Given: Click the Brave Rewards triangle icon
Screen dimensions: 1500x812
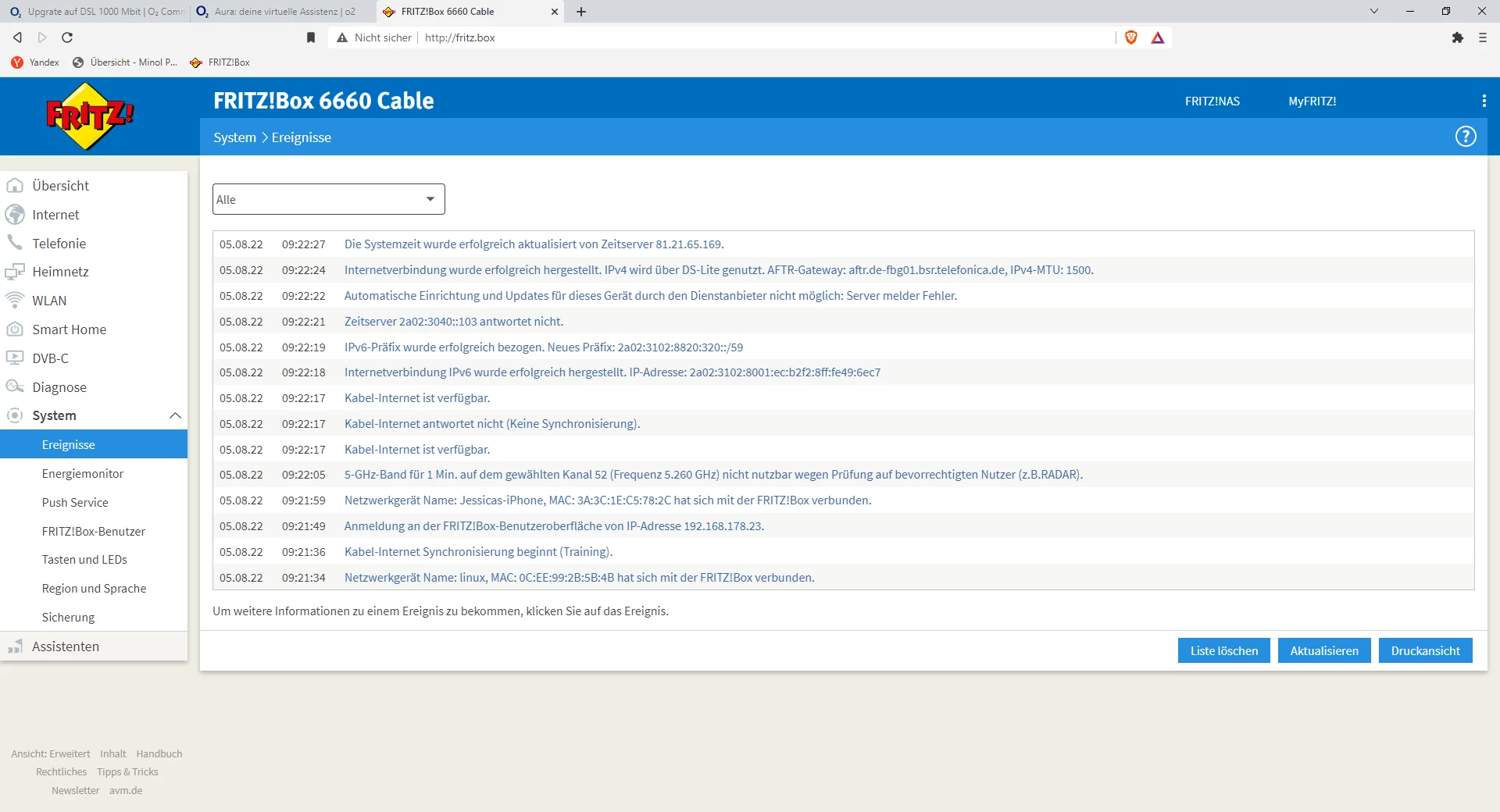Looking at the screenshot, I should click(1158, 37).
